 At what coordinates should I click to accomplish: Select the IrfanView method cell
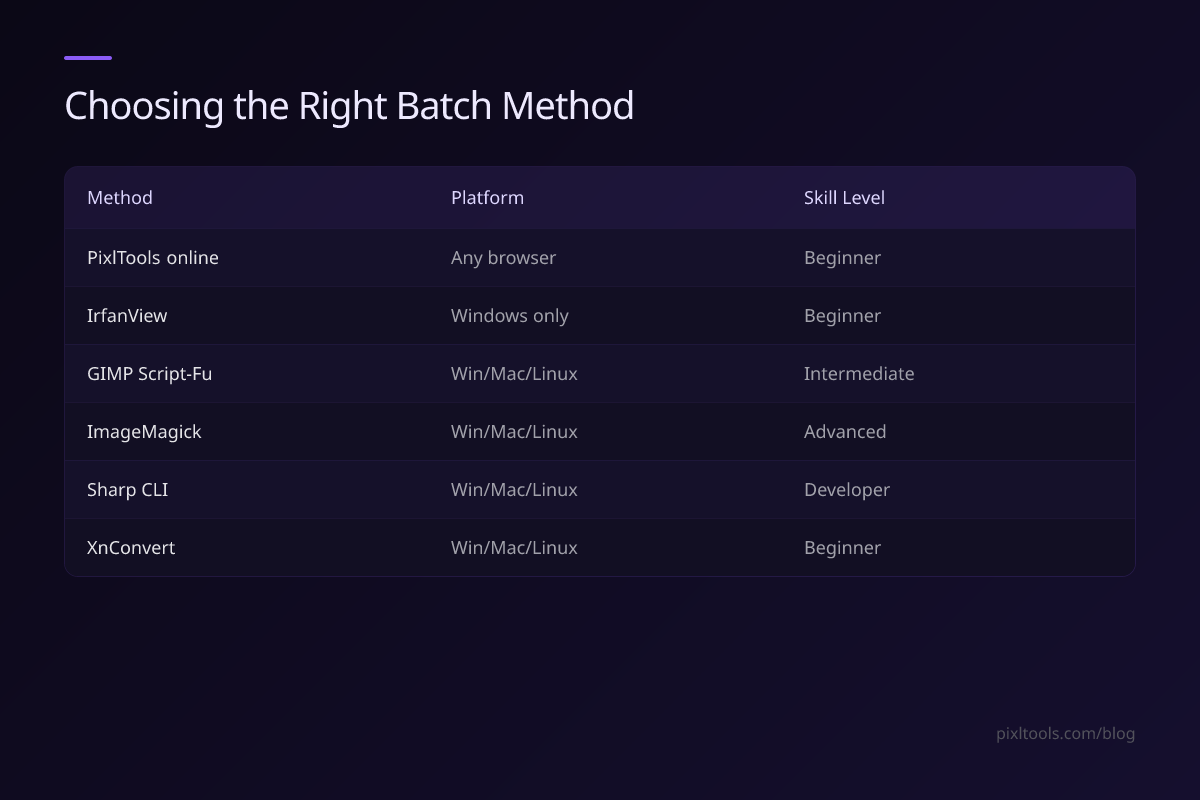pyautogui.click(x=127, y=316)
